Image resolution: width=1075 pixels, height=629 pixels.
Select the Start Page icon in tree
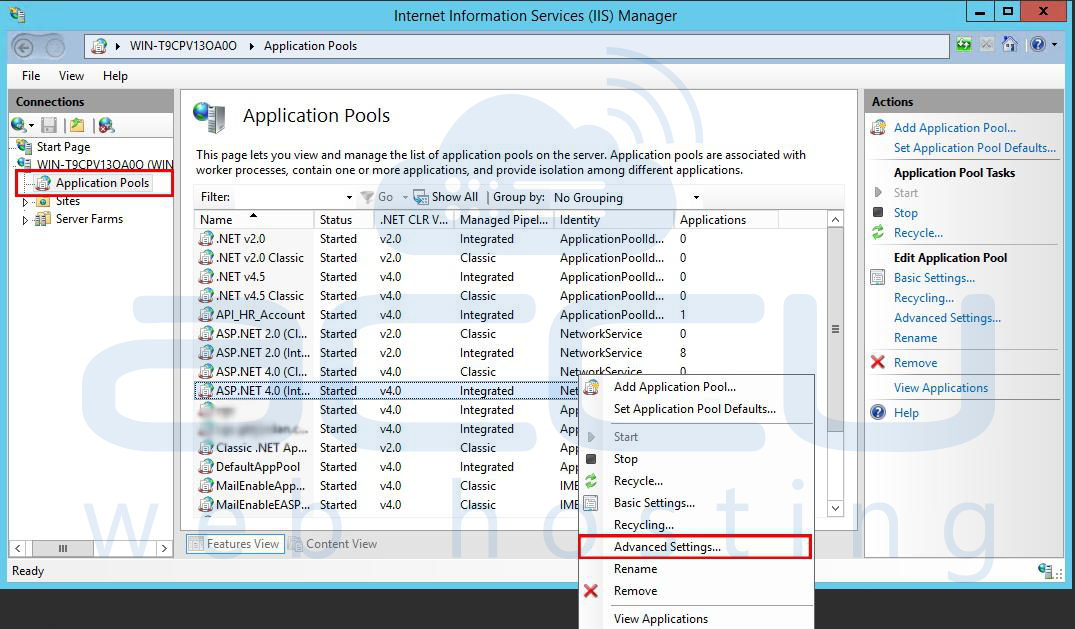point(25,146)
